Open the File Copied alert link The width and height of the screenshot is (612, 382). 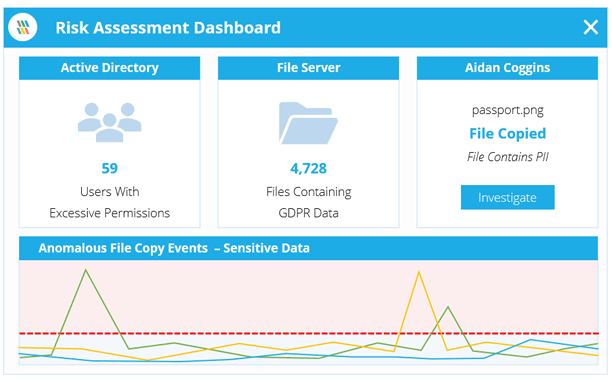pos(507,133)
